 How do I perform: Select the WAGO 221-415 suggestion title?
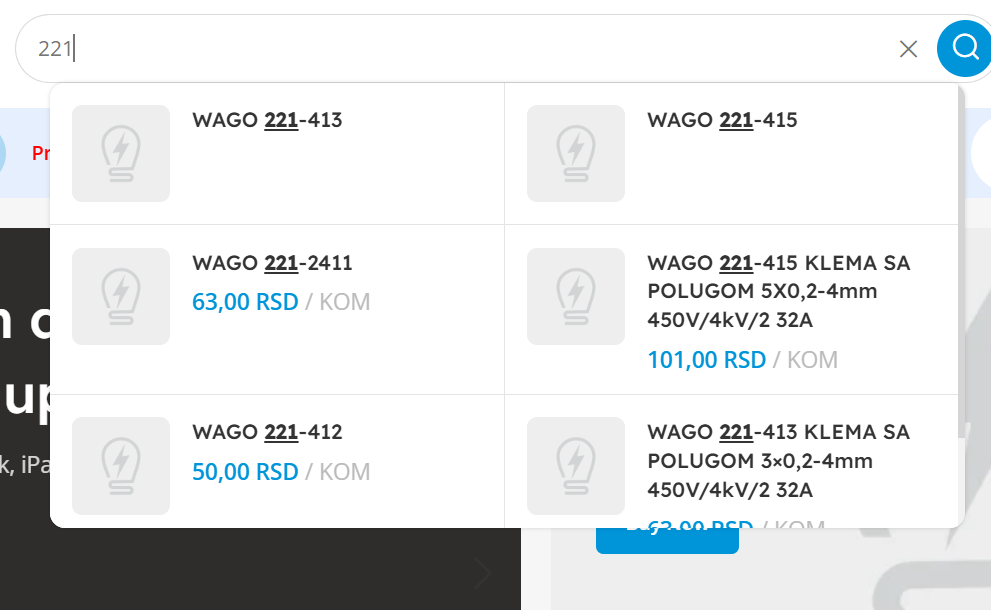(722, 120)
